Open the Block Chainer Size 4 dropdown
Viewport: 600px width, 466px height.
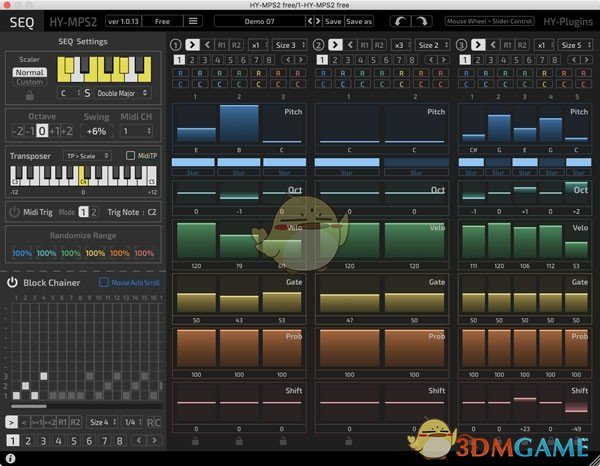click(x=101, y=422)
